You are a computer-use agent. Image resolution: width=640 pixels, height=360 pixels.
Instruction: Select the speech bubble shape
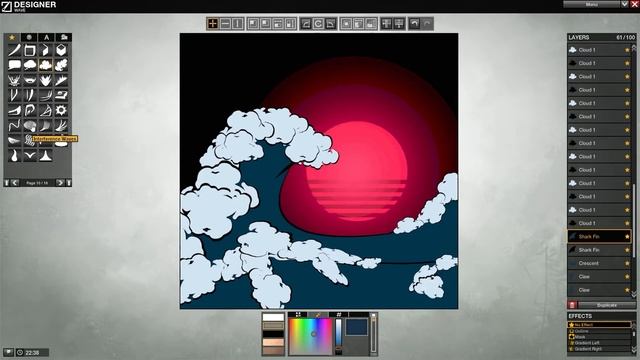[x=14, y=65]
